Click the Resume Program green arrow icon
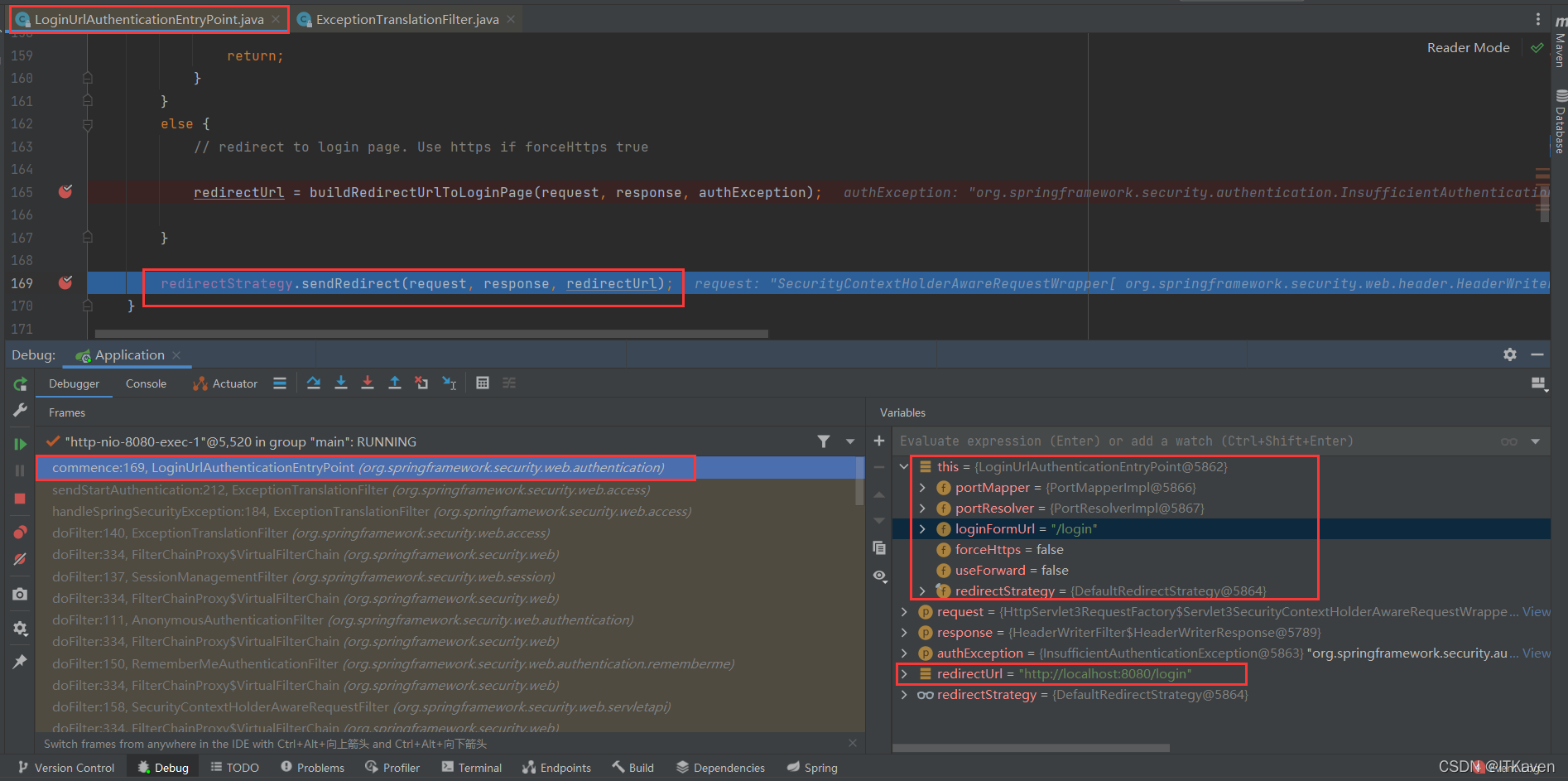Screen dimensions: 1568x781 [20, 443]
